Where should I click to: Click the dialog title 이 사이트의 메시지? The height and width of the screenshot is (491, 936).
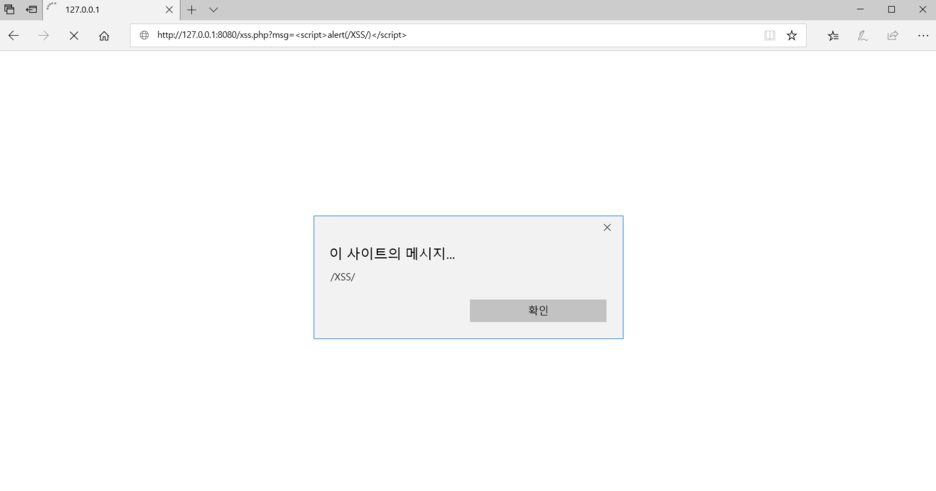click(392, 254)
